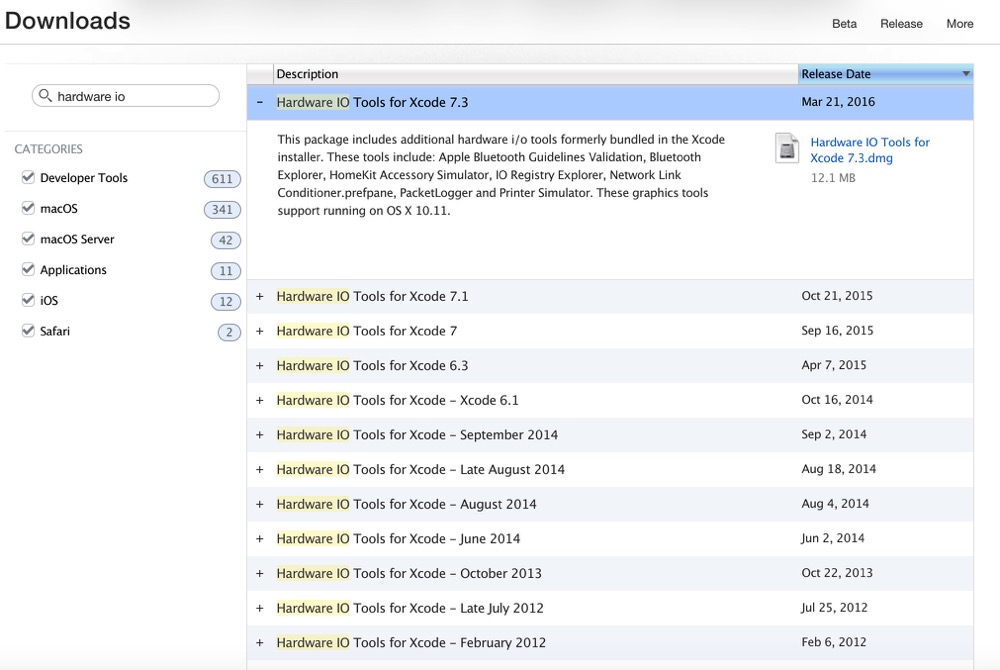
Task: Sort by the Release Date column header
Action: pos(885,74)
